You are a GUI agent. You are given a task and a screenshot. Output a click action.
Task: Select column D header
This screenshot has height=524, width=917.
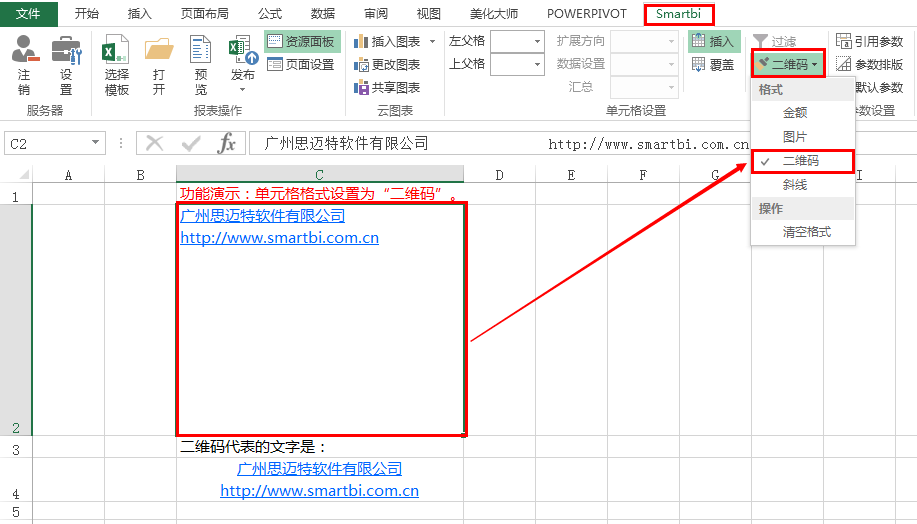pyautogui.click(x=499, y=175)
